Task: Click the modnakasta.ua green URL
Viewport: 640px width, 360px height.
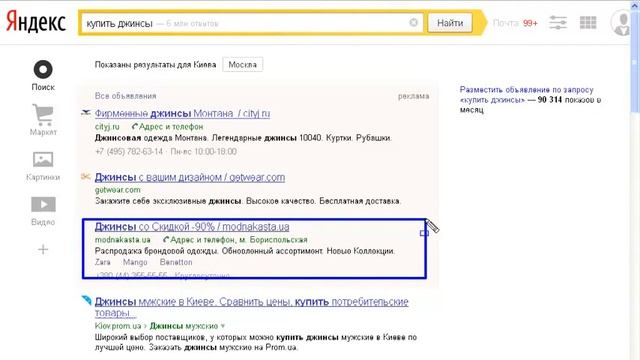Action: coord(122,240)
